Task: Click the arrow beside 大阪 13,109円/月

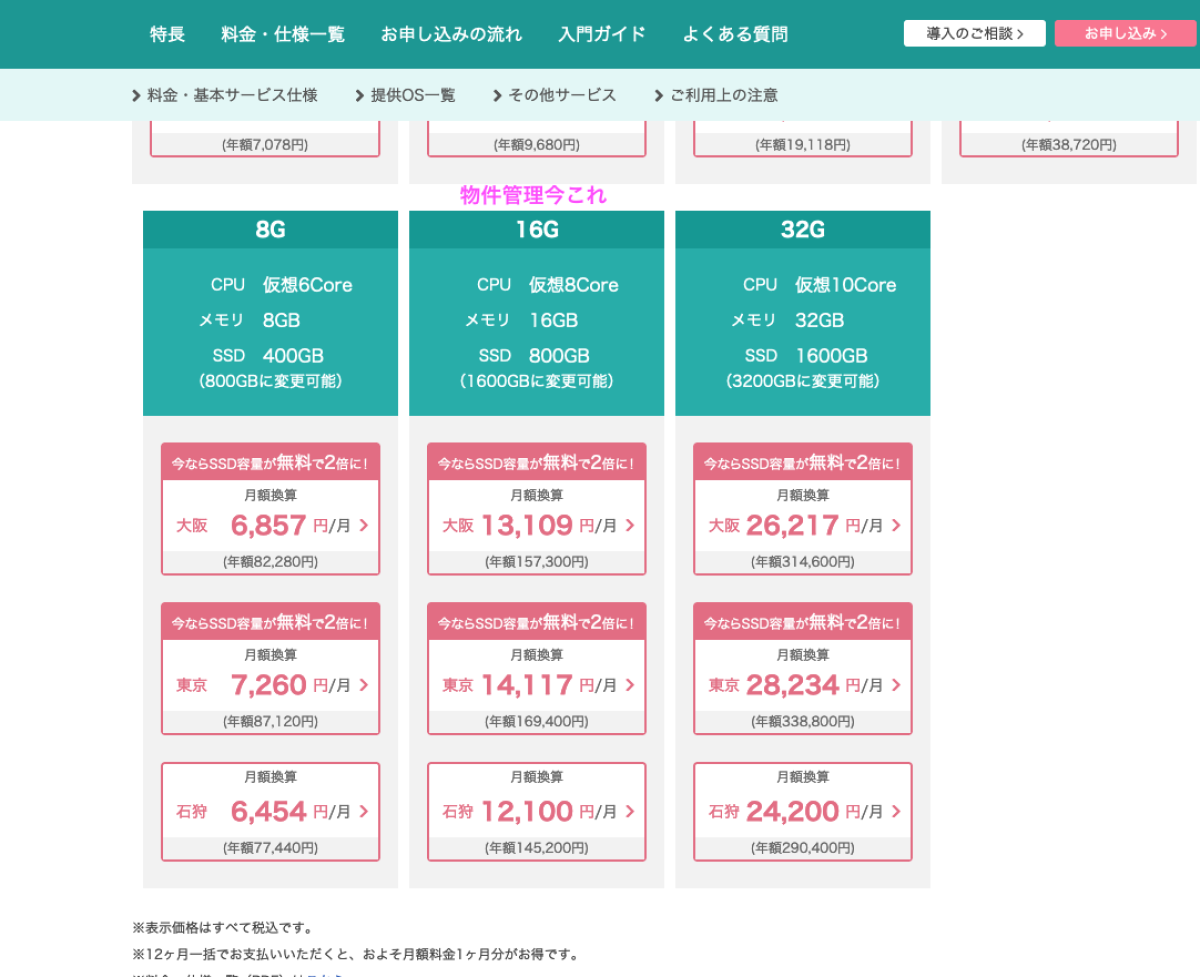Action: (x=630, y=525)
